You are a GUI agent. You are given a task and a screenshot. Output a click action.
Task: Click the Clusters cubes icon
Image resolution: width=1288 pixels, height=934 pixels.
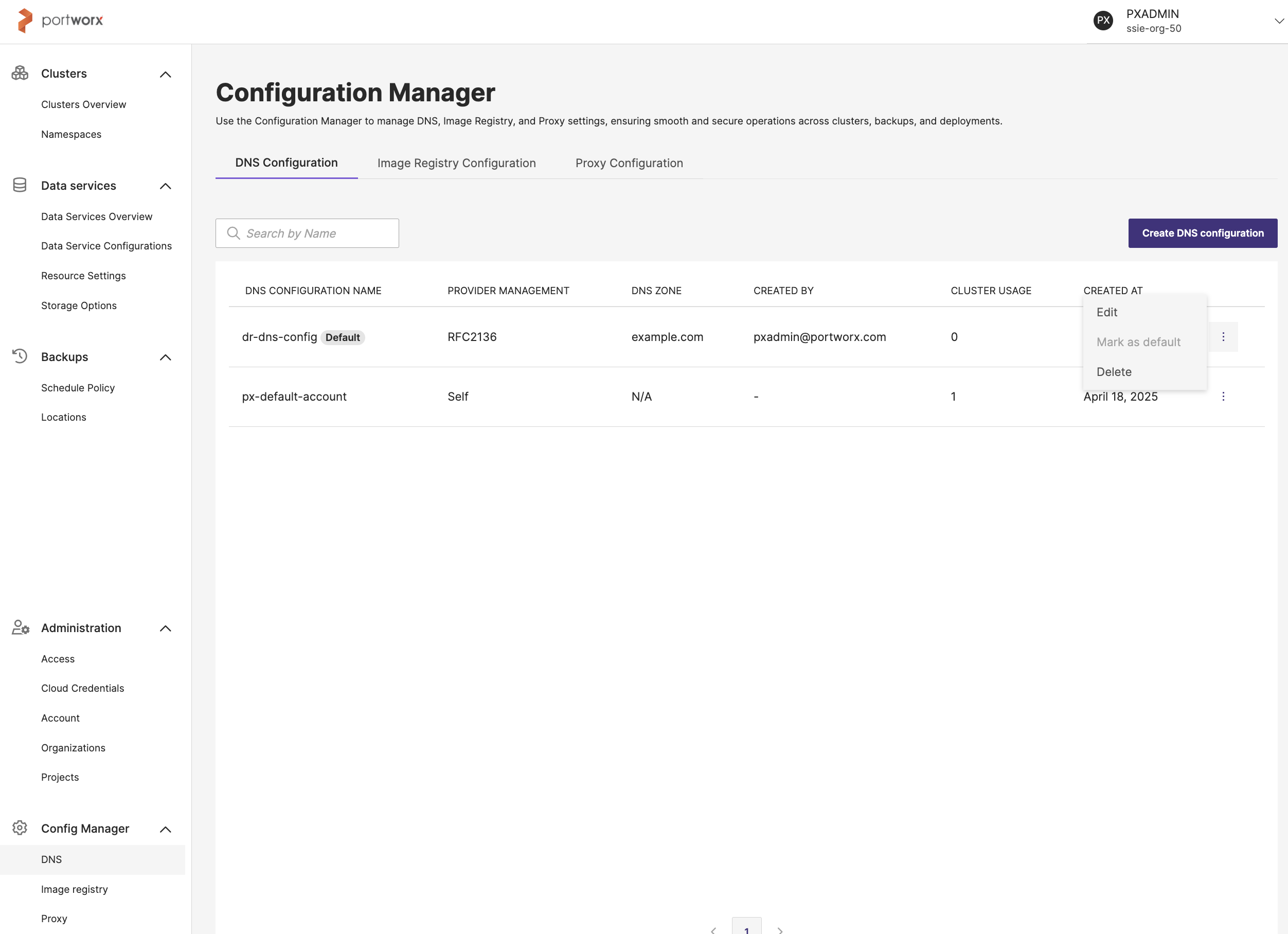[20, 73]
